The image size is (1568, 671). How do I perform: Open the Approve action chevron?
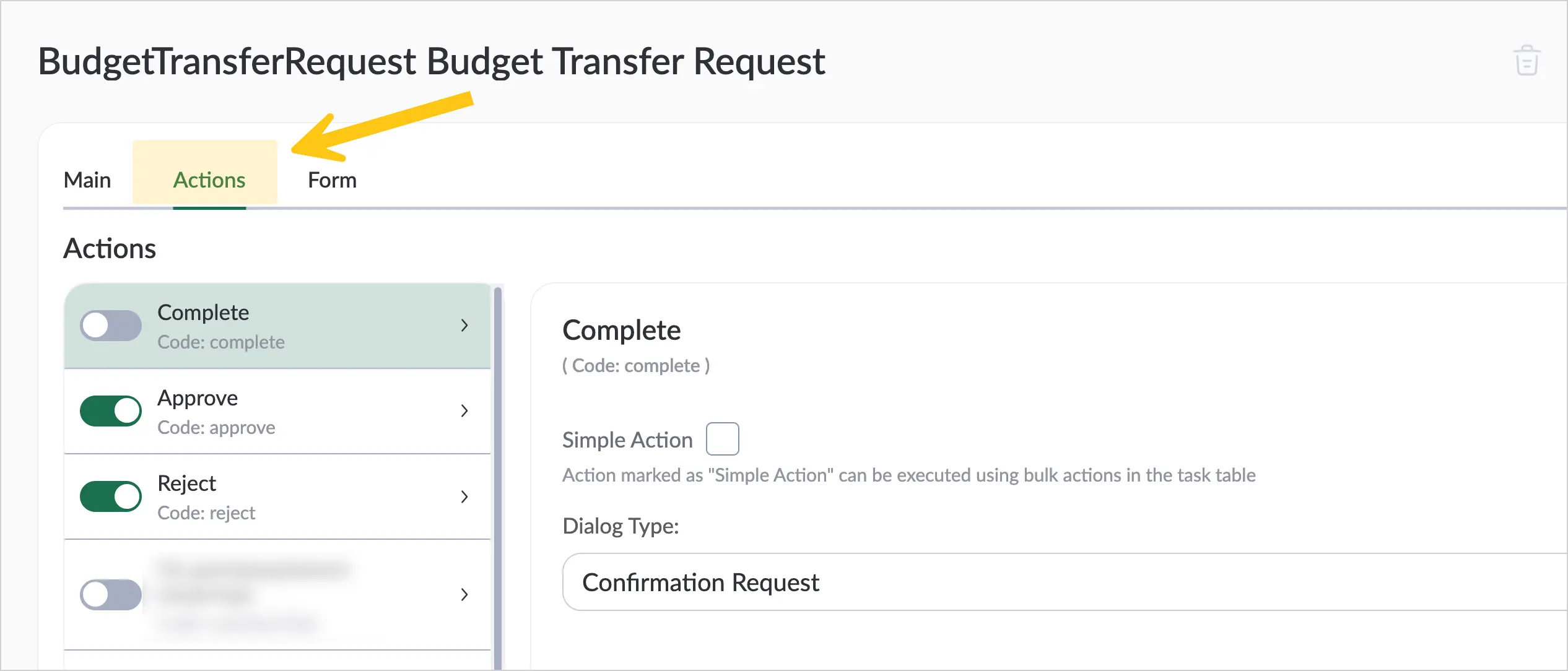pyautogui.click(x=464, y=410)
